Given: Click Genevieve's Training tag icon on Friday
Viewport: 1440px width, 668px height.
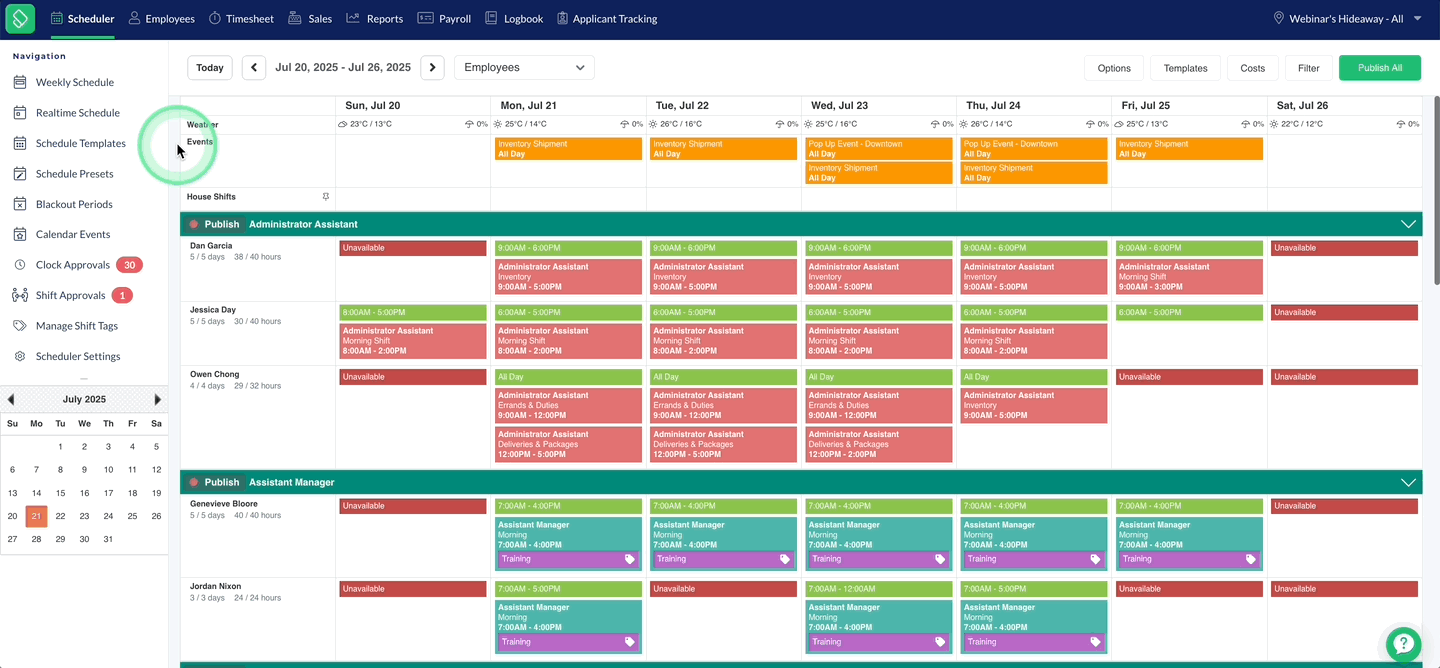Looking at the screenshot, I should coord(1250,559).
